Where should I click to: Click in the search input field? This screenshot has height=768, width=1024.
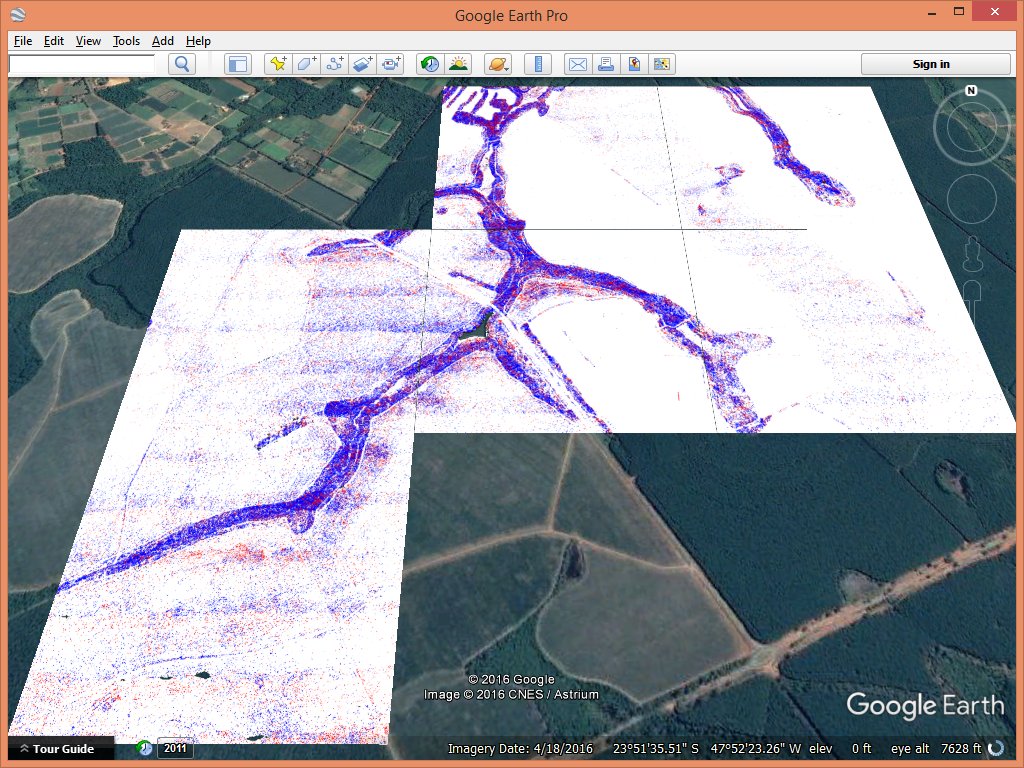[x=82, y=64]
